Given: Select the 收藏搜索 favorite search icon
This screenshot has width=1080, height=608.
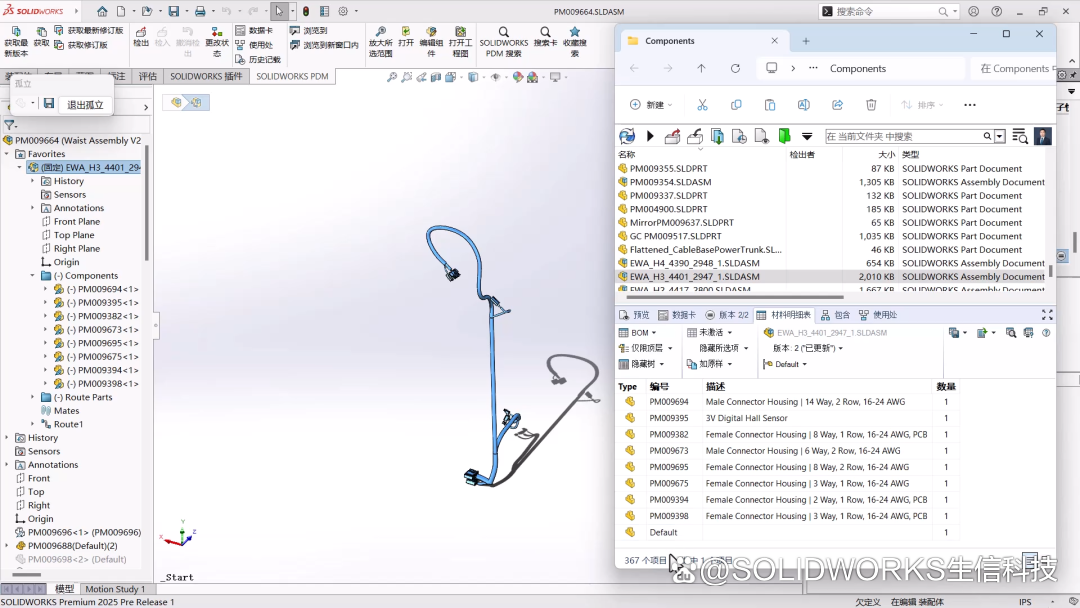Looking at the screenshot, I should tap(574, 33).
